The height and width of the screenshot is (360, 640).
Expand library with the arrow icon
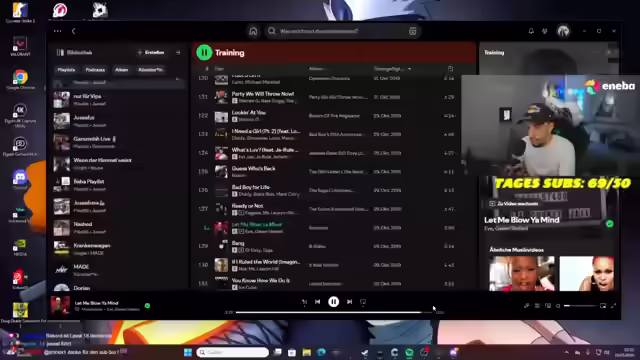pyautogui.click(x=178, y=53)
